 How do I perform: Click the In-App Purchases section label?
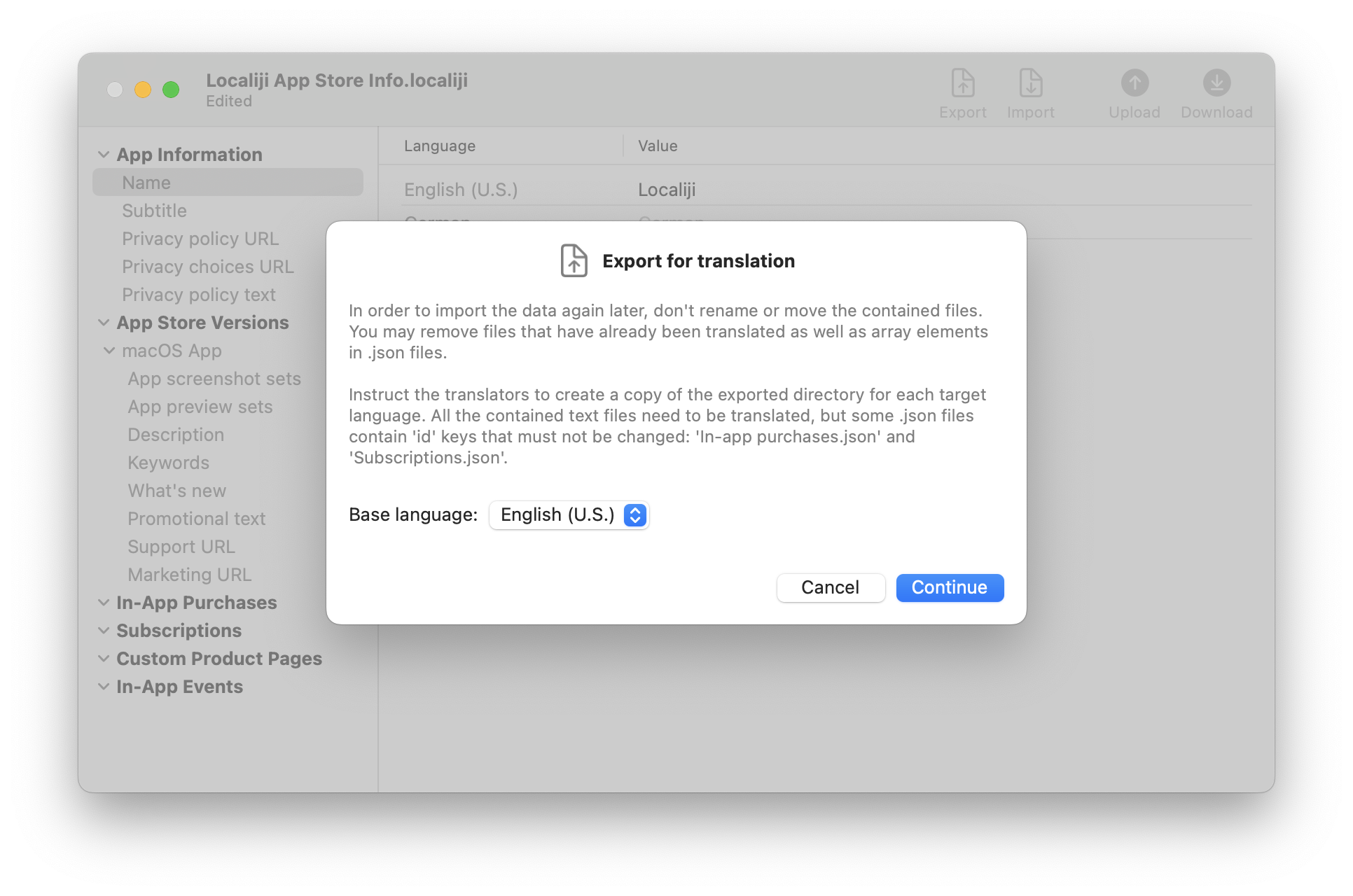point(197,603)
